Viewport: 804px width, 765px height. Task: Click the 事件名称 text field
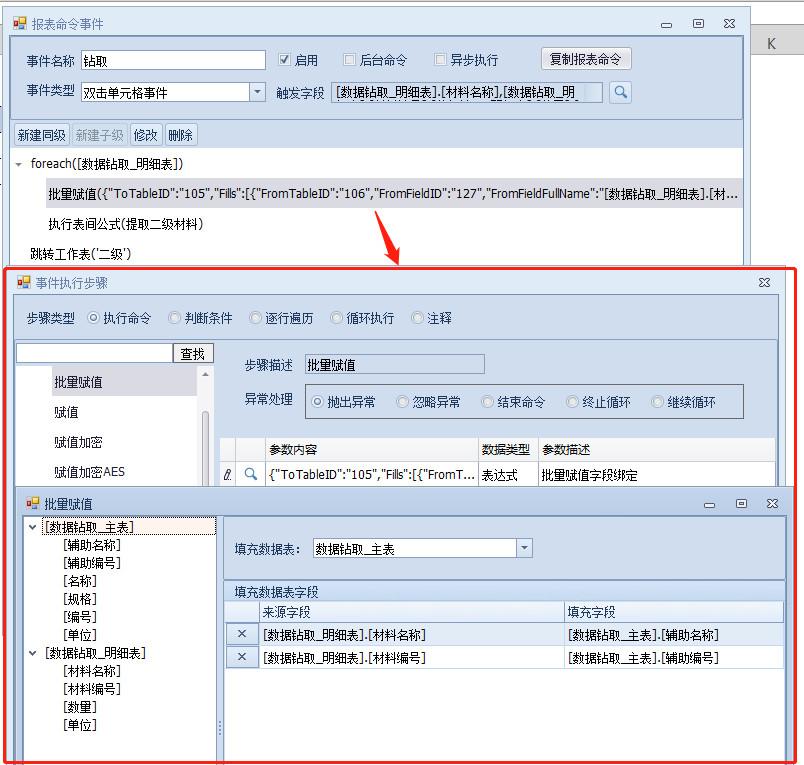pyautogui.click(x=172, y=60)
